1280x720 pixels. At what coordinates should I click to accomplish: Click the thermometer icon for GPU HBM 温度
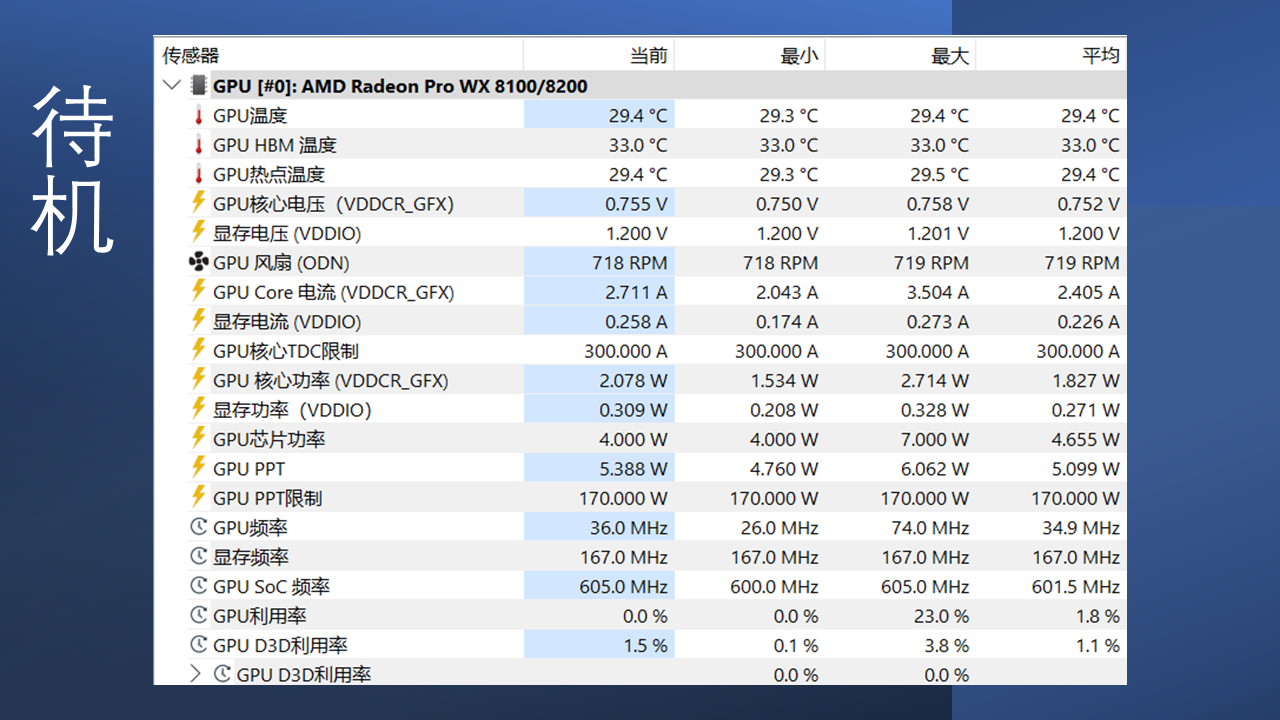tap(198, 145)
